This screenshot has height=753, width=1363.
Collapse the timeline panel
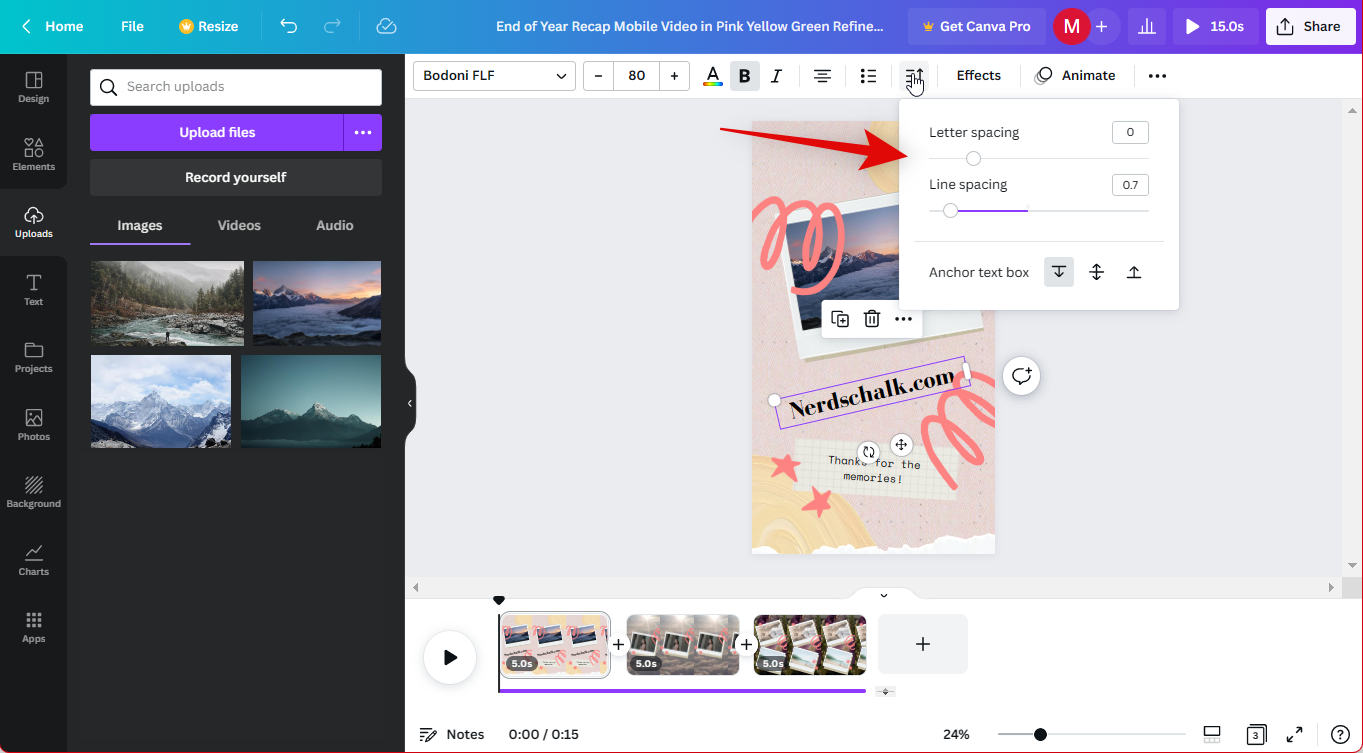884,595
